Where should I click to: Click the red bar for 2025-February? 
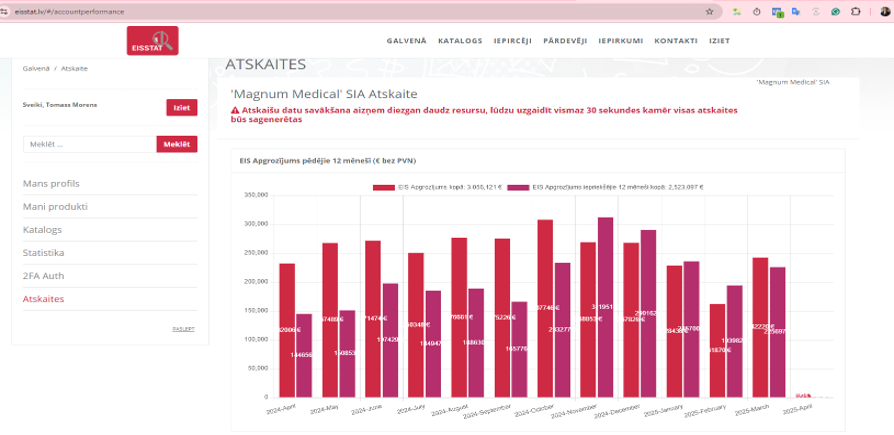(x=717, y=351)
